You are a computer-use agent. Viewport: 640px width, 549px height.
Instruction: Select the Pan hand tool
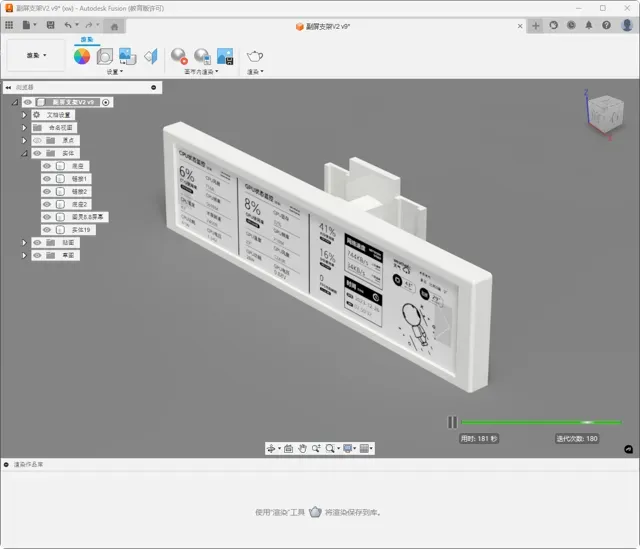coord(302,449)
